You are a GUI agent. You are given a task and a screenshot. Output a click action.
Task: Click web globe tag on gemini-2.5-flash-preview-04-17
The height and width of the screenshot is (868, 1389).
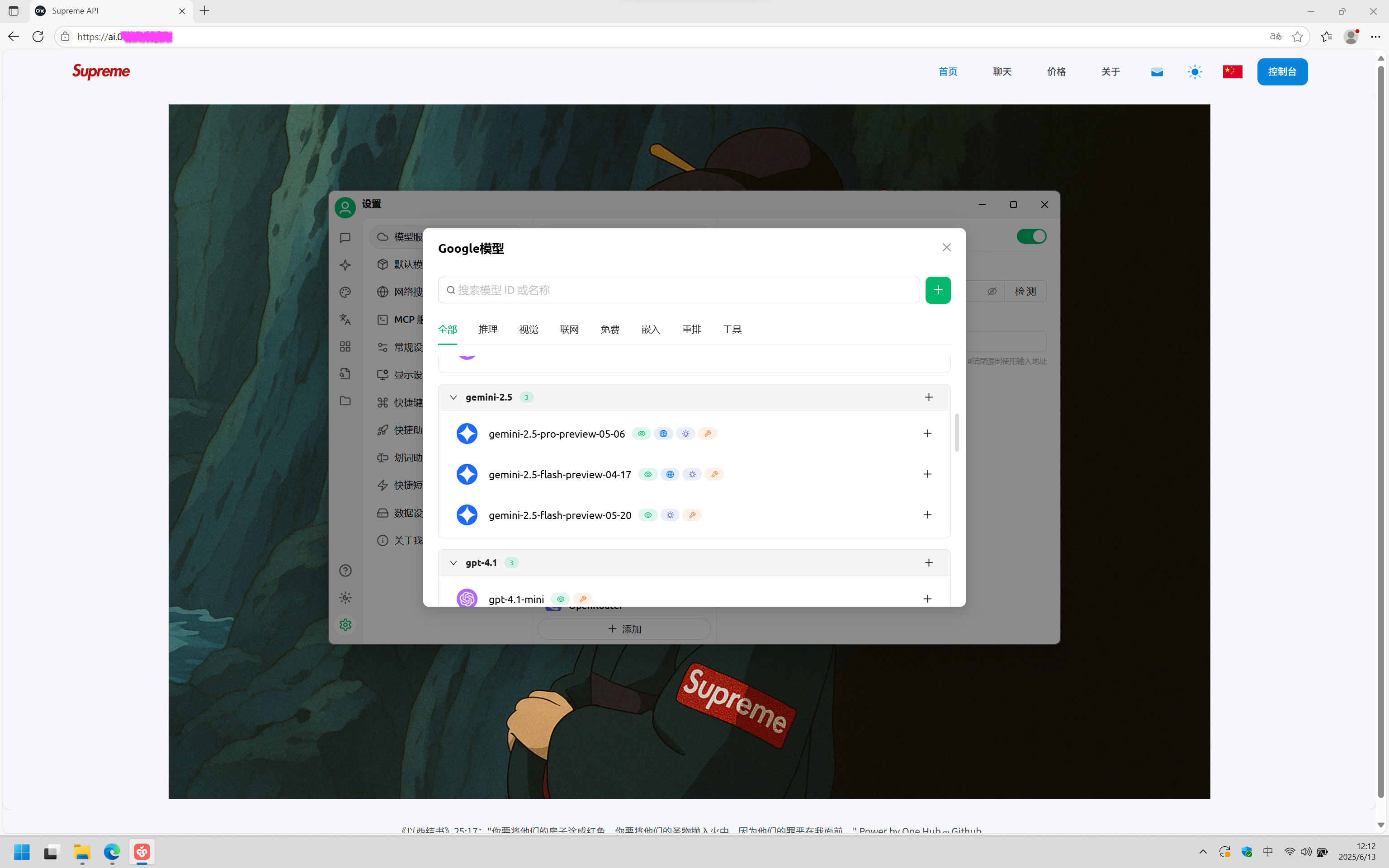pyautogui.click(x=670, y=474)
